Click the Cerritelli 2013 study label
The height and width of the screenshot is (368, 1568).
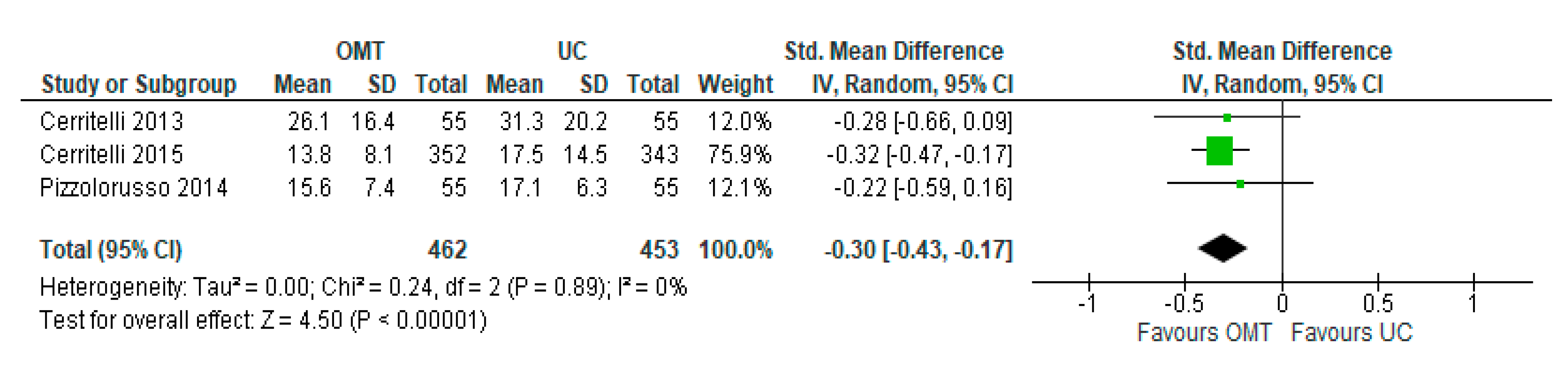pos(111,122)
